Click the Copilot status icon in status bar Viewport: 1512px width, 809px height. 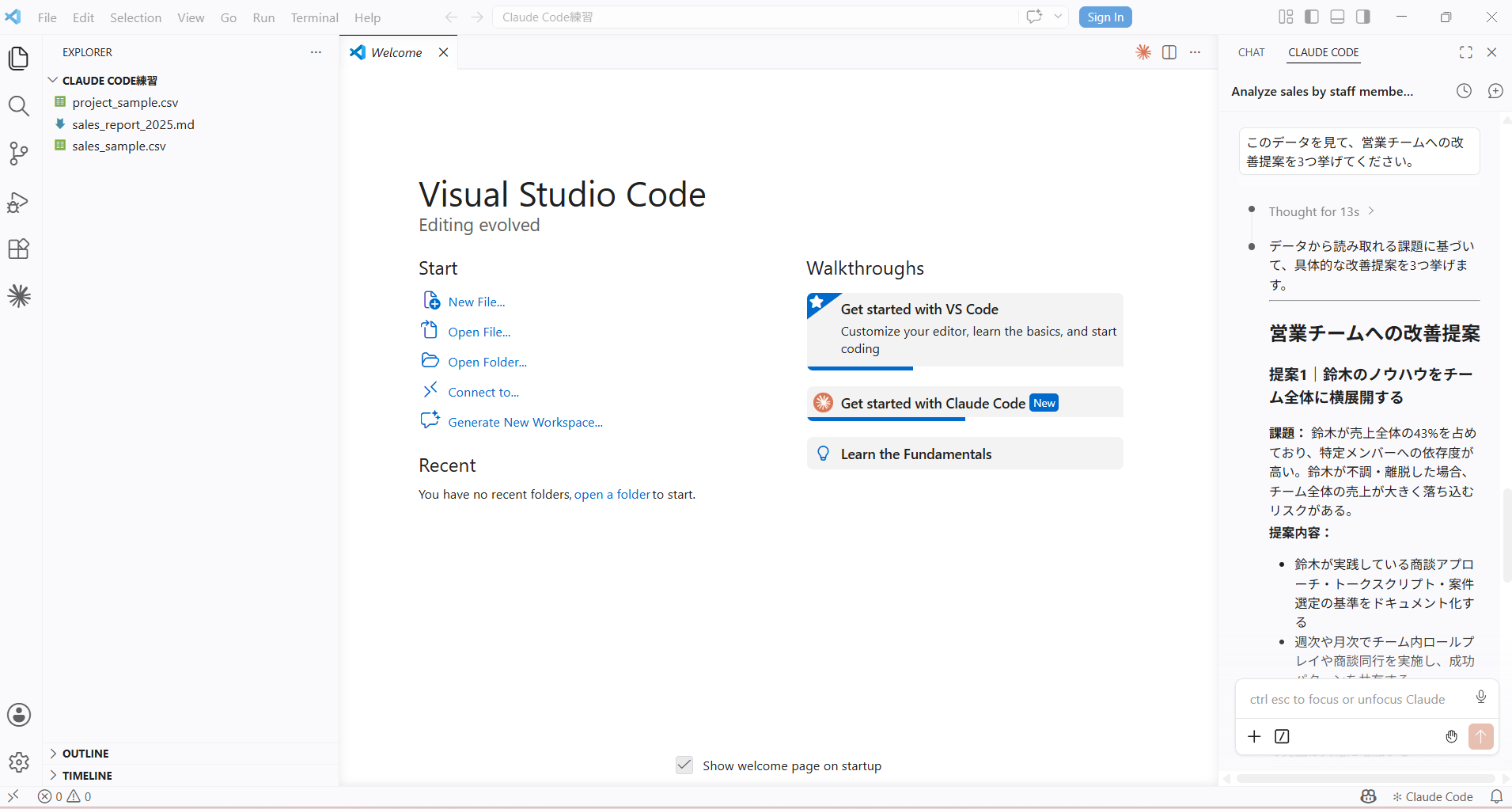(x=1369, y=796)
